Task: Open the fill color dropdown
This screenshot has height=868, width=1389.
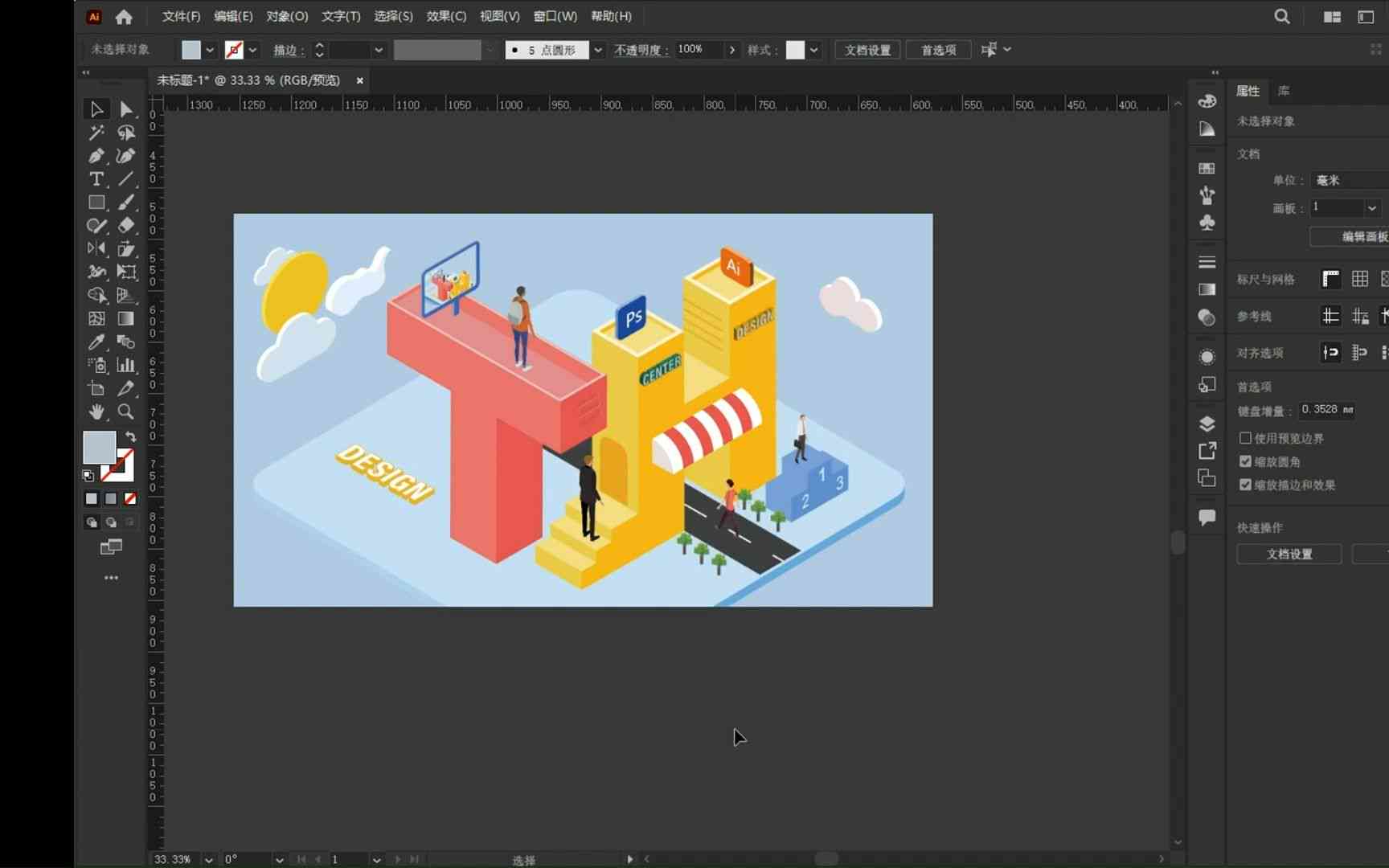Action: 210,50
